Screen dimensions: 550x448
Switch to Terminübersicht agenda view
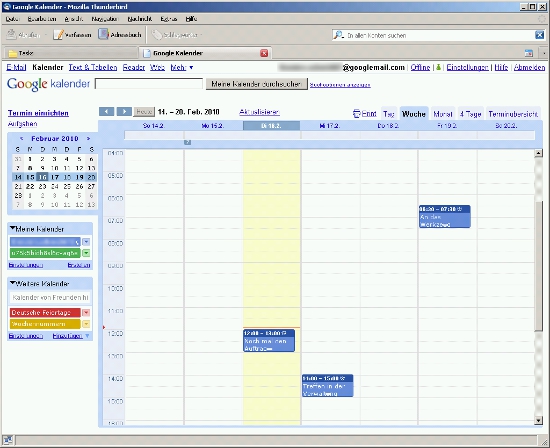(513, 114)
